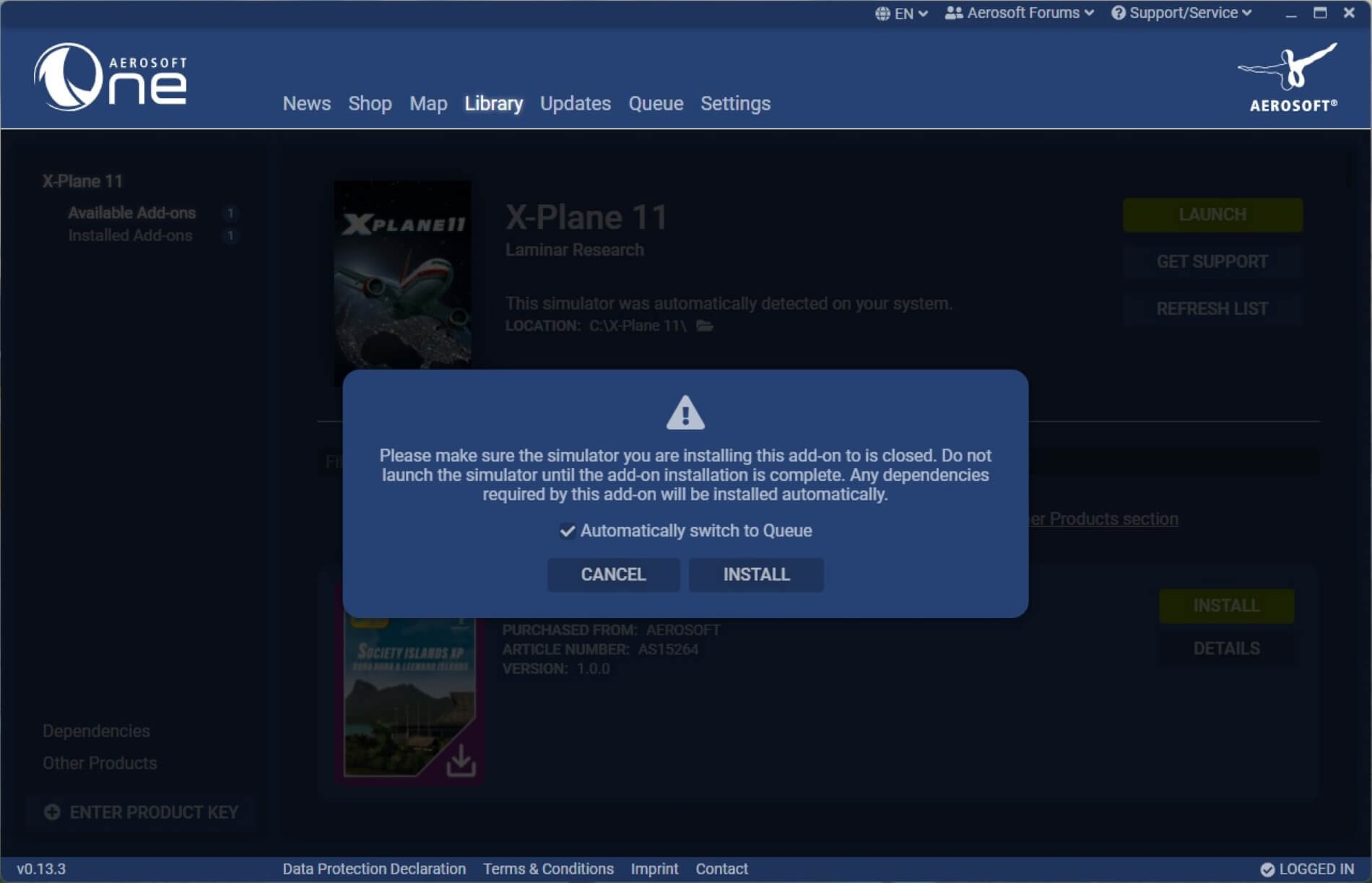Click the warning triangle icon in the dialog

[685, 413]
